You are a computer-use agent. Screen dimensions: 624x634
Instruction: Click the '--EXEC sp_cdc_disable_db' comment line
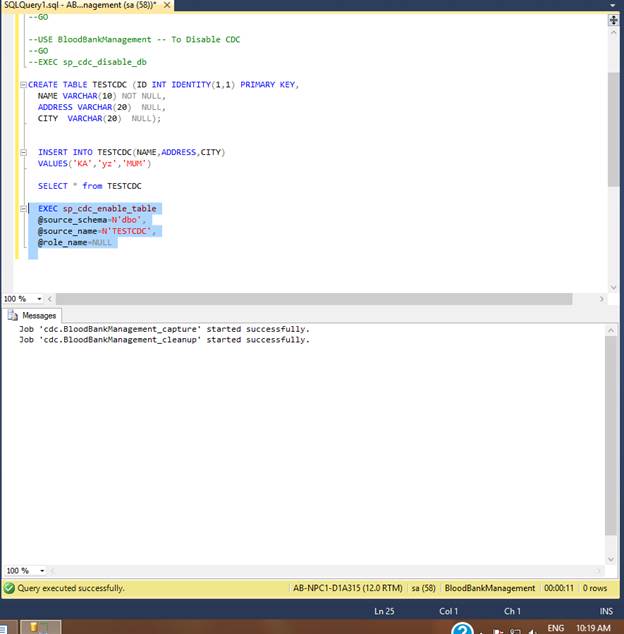87,62
